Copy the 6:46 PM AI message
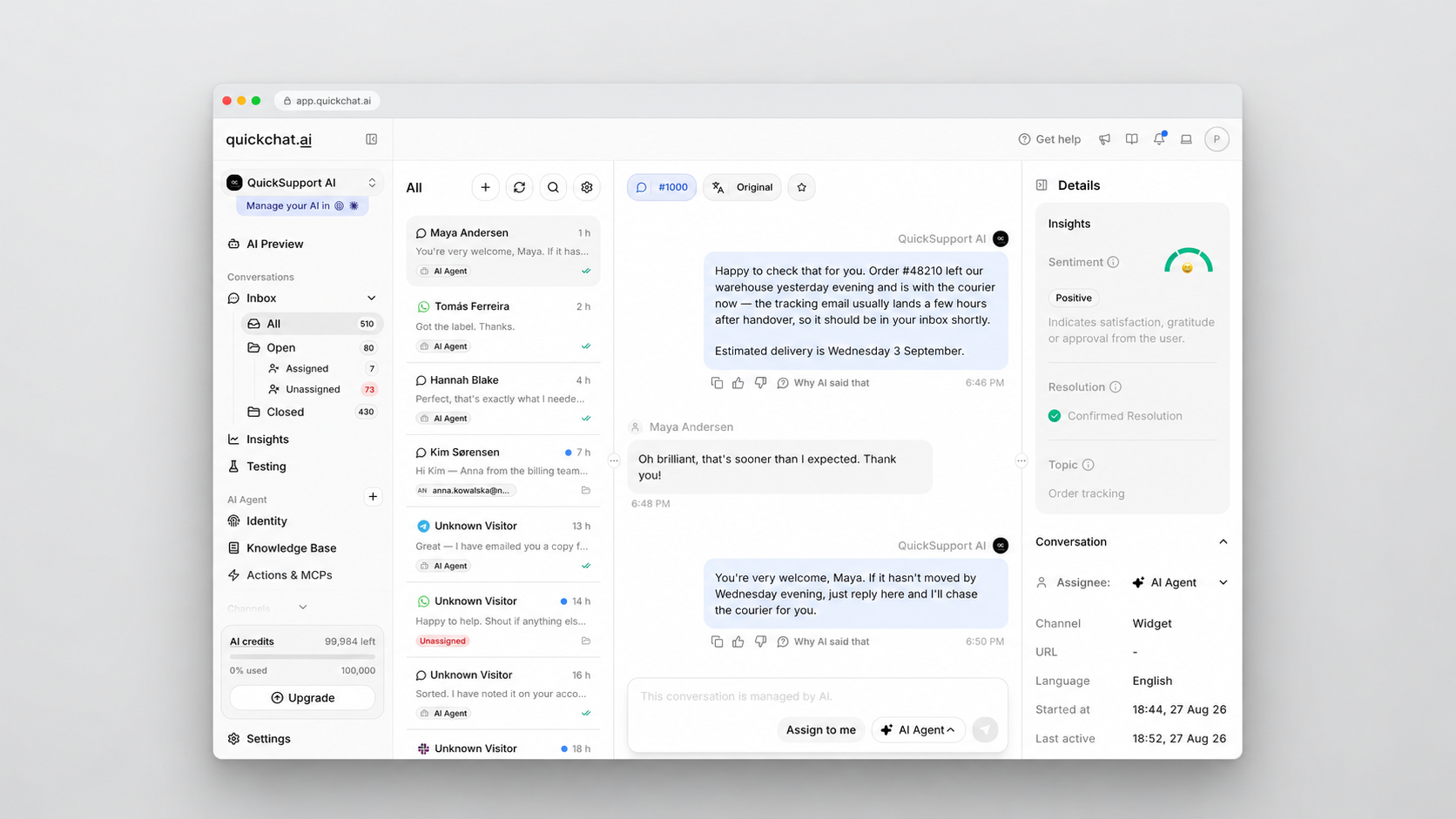Image resolution: width=1456 pixels, height=819 pixels. click(x=717, y=383)
